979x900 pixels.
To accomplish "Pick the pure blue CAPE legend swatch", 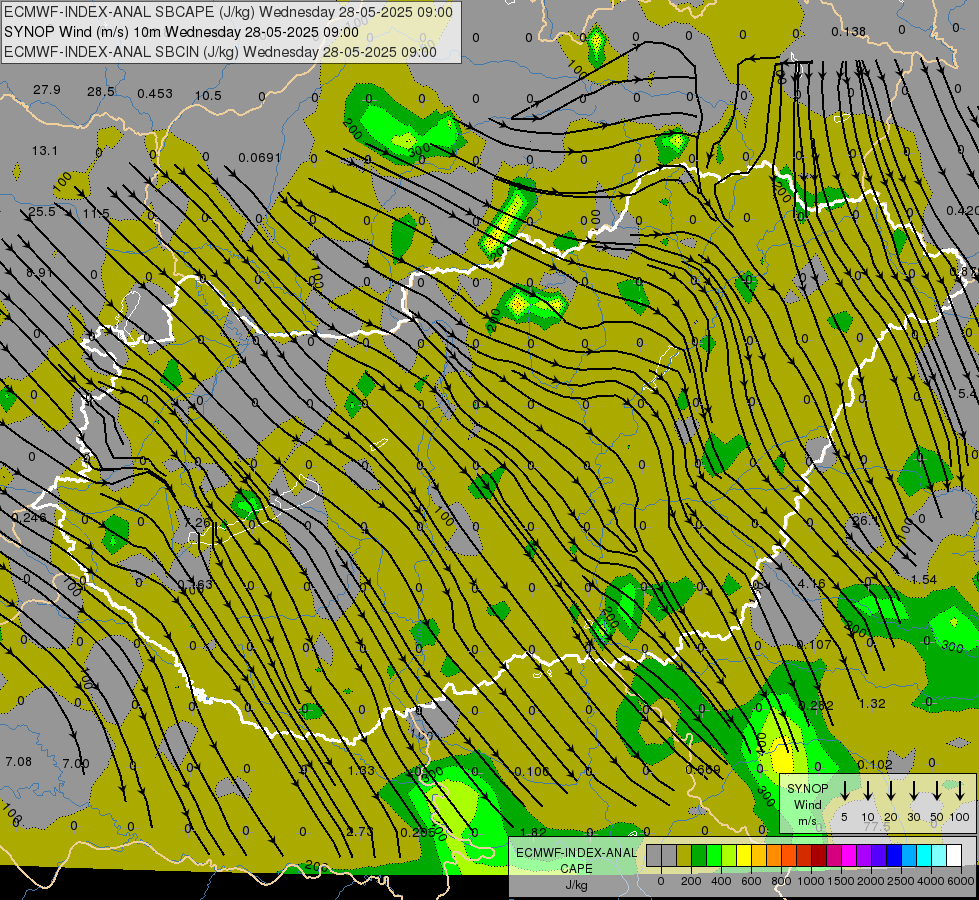I will [x=893, y=855].
